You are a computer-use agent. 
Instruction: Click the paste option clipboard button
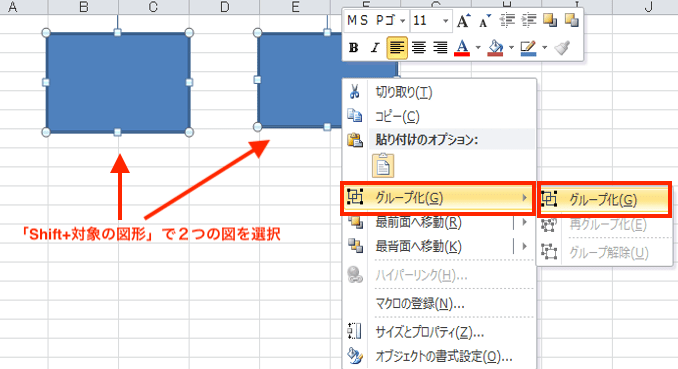click(x=383, y=165)
